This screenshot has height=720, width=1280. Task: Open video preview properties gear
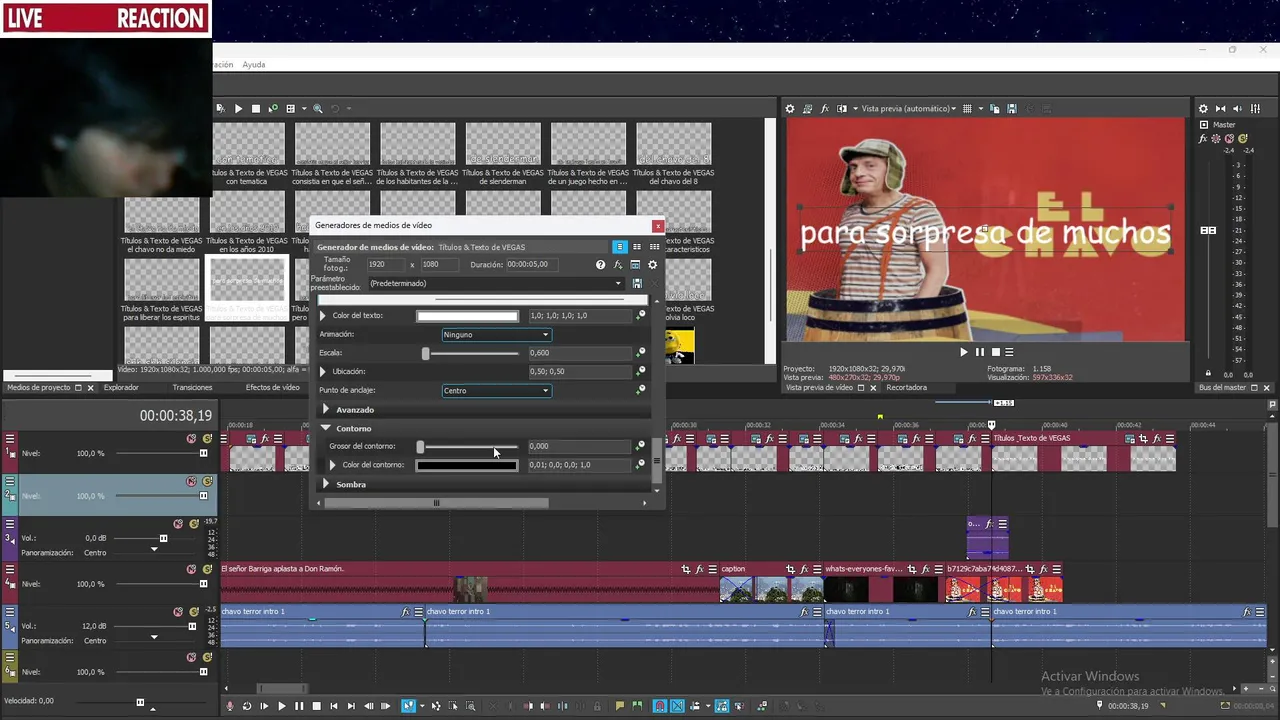(x=790, y=108)
